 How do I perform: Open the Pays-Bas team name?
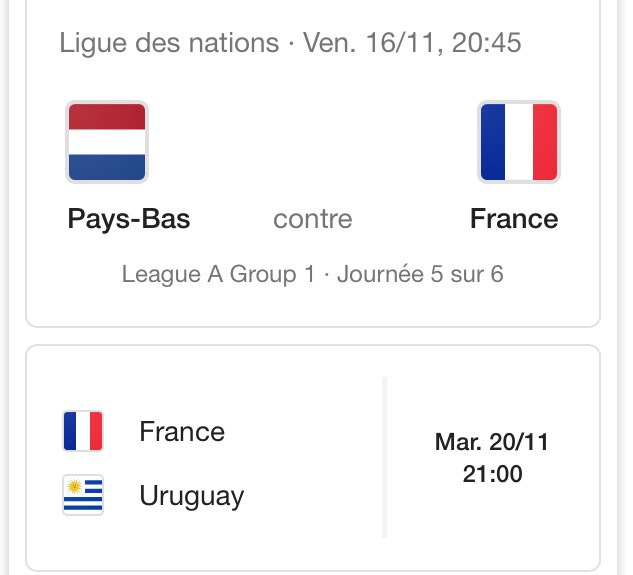click(129, 219)
